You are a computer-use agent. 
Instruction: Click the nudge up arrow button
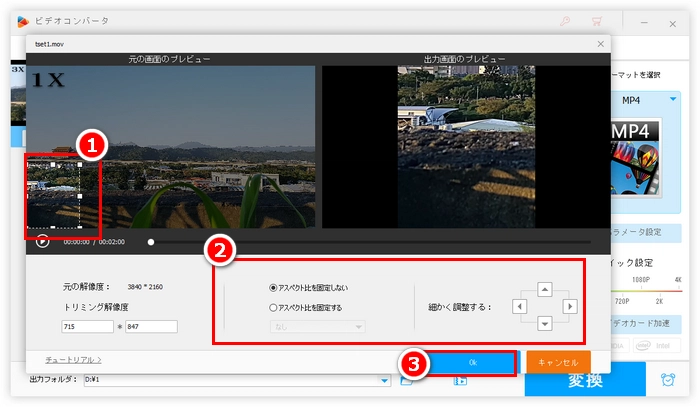[544, 290]
